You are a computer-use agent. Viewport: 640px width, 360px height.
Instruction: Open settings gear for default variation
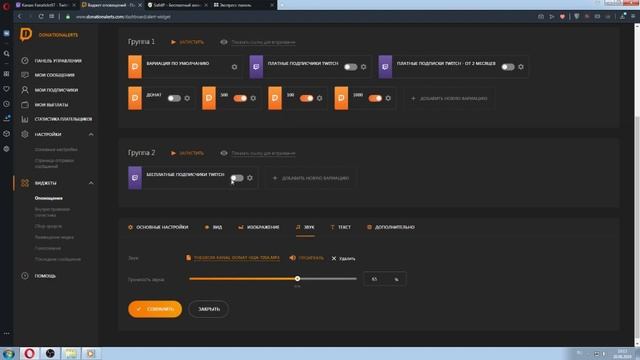pyautogui.click(x=234, y=67)
